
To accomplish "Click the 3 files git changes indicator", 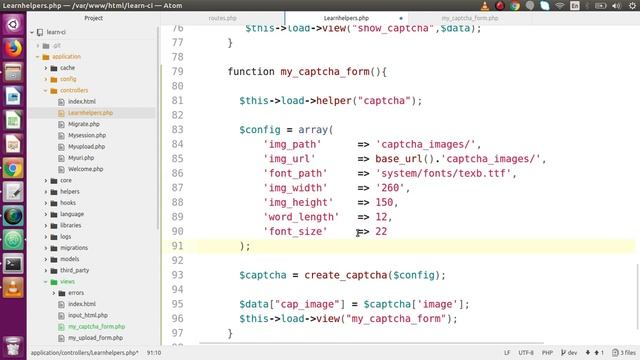I will pos(624,353).
